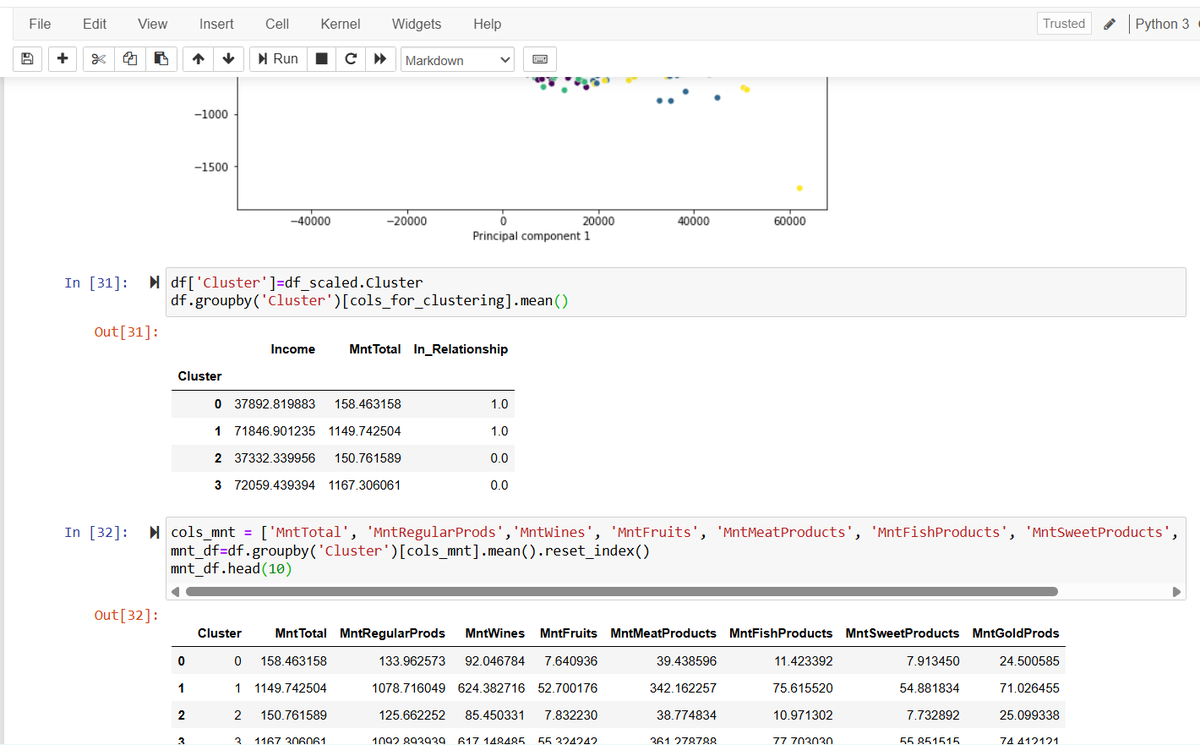Click run-cell arrow beside In [32]
This screenshot has height=745, width=1200.
click(154, 532)
